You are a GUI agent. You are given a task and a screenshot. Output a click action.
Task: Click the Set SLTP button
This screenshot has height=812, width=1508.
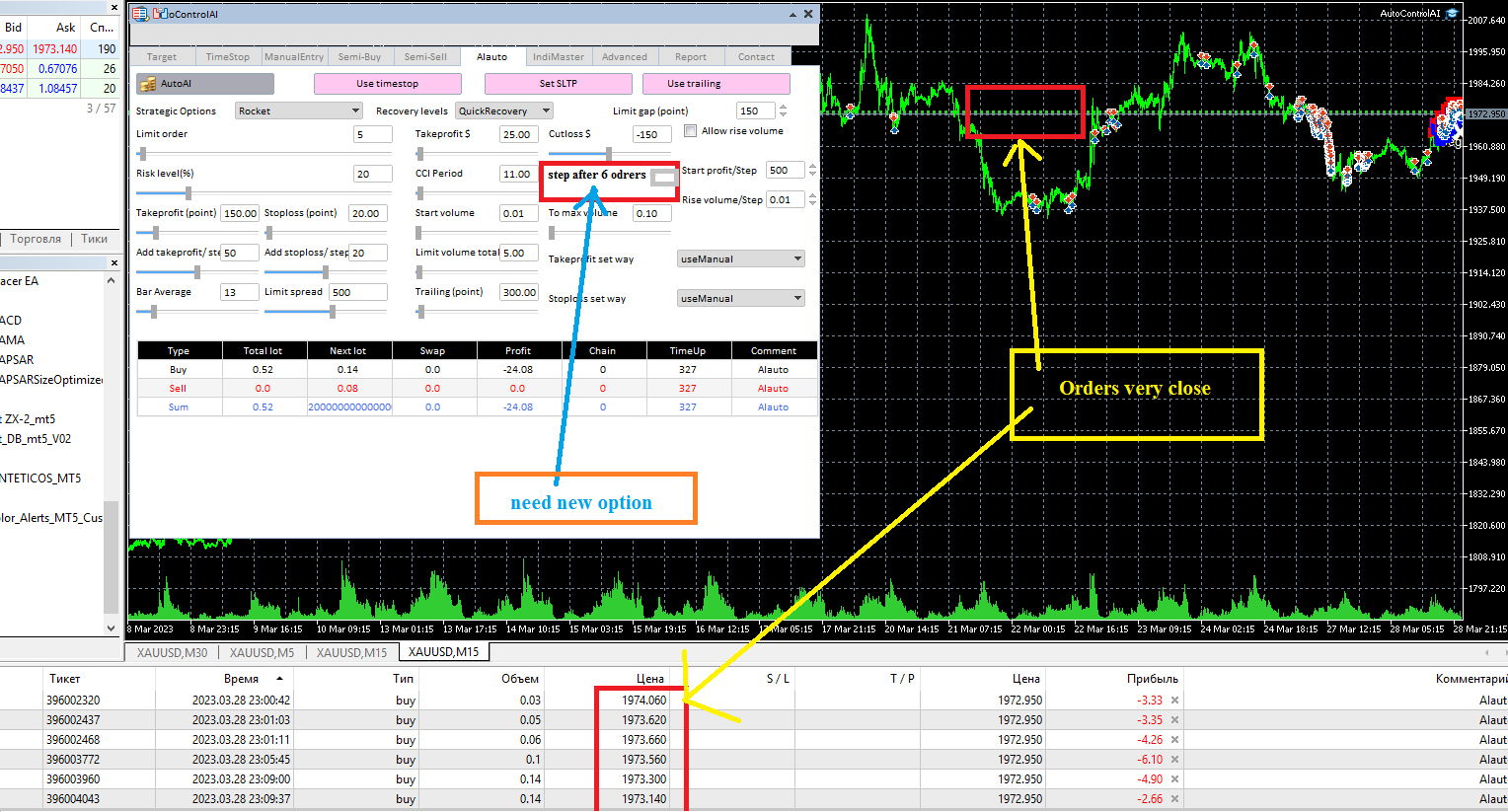click(x=559, y=84)
